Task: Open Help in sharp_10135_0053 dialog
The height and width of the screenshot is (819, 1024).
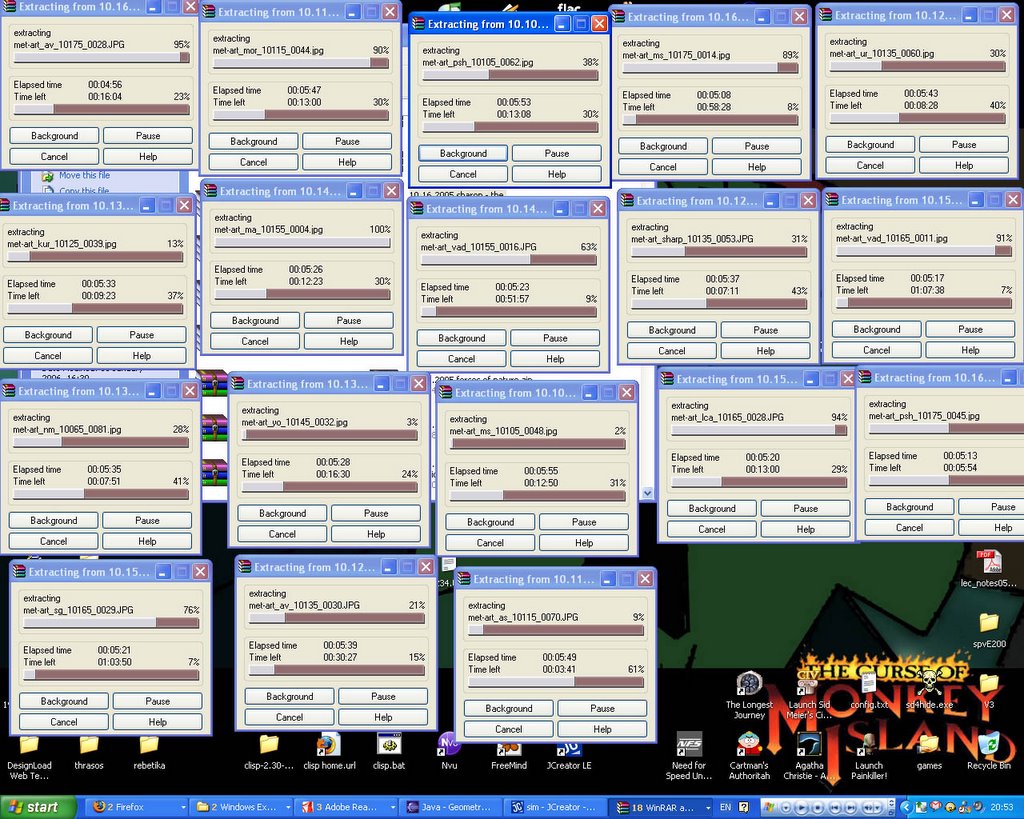Action: coord(765,351)
